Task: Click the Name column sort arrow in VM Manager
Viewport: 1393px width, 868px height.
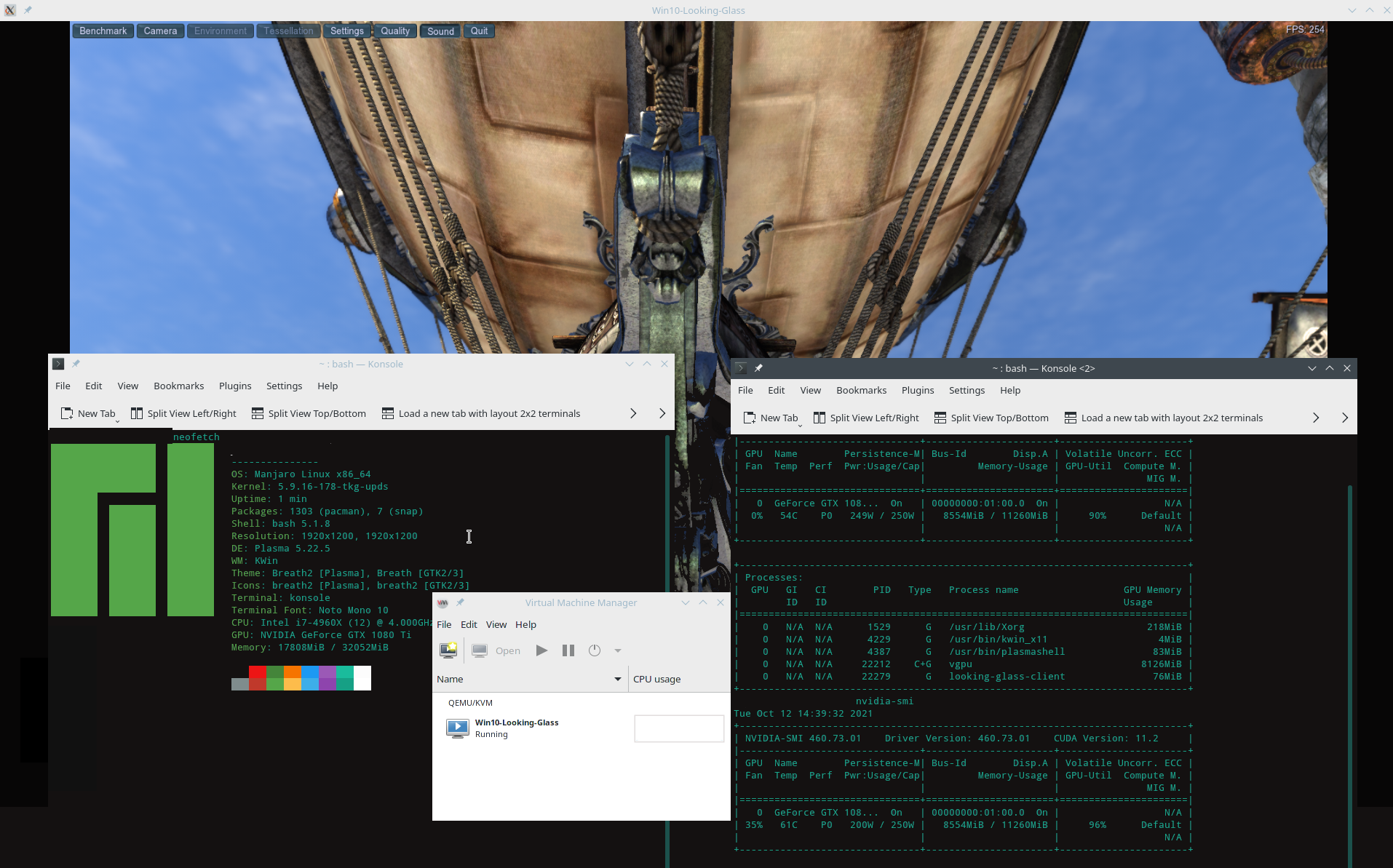Action: coord(618,679)
